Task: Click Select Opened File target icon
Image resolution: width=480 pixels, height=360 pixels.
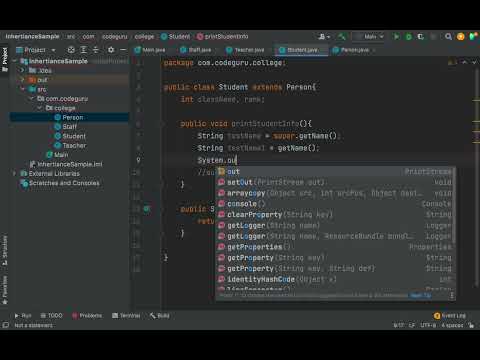Action: (x=71, y=50)
